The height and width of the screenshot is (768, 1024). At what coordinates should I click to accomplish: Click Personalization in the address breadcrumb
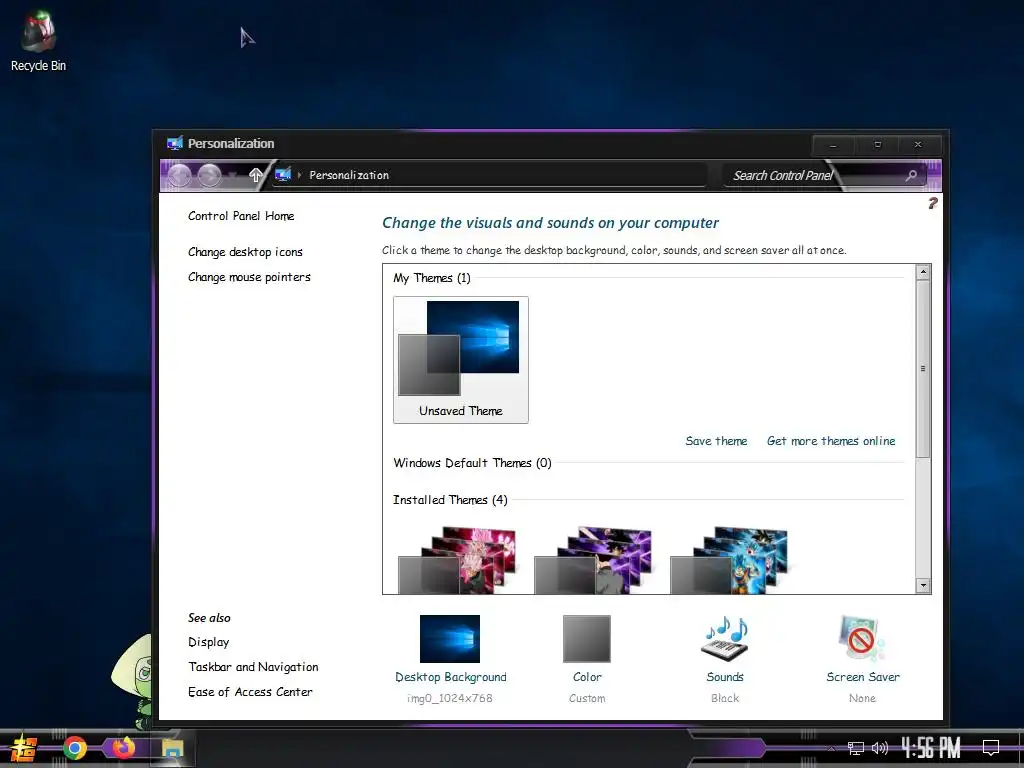[349, 175]
